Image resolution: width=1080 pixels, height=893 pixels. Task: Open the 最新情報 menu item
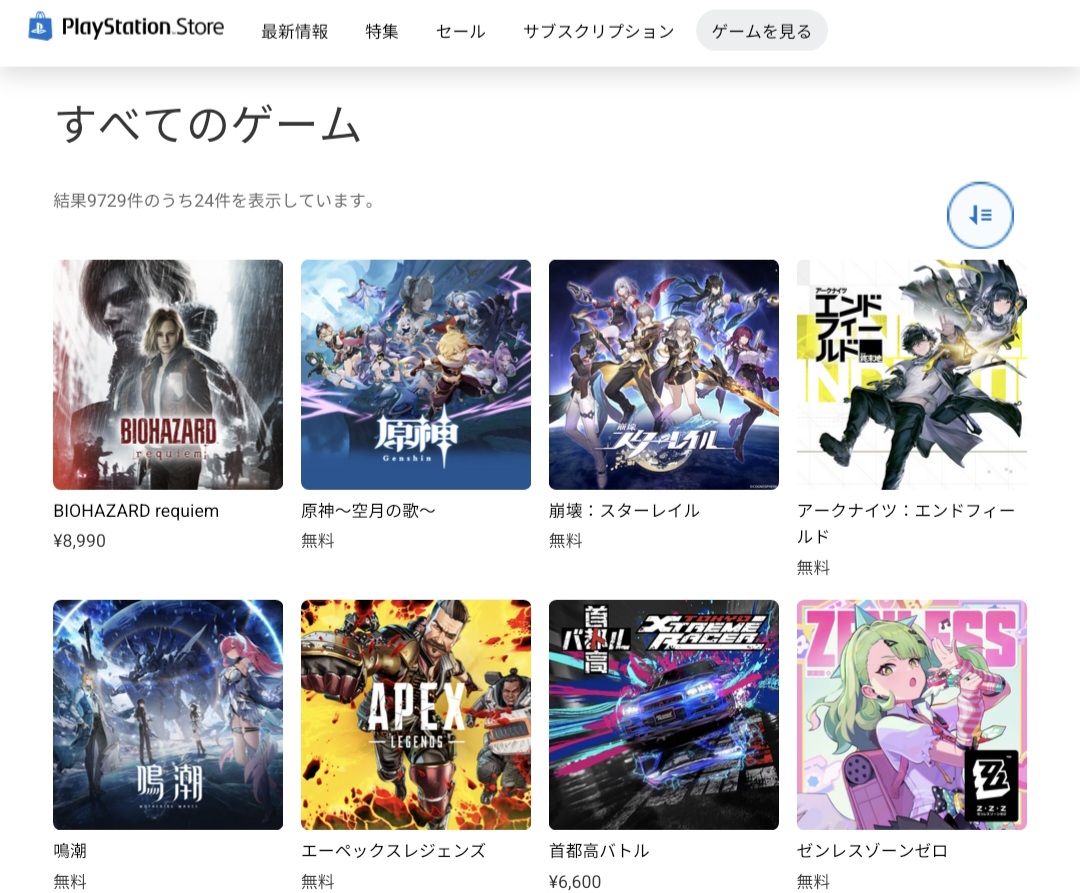[295, 31]
